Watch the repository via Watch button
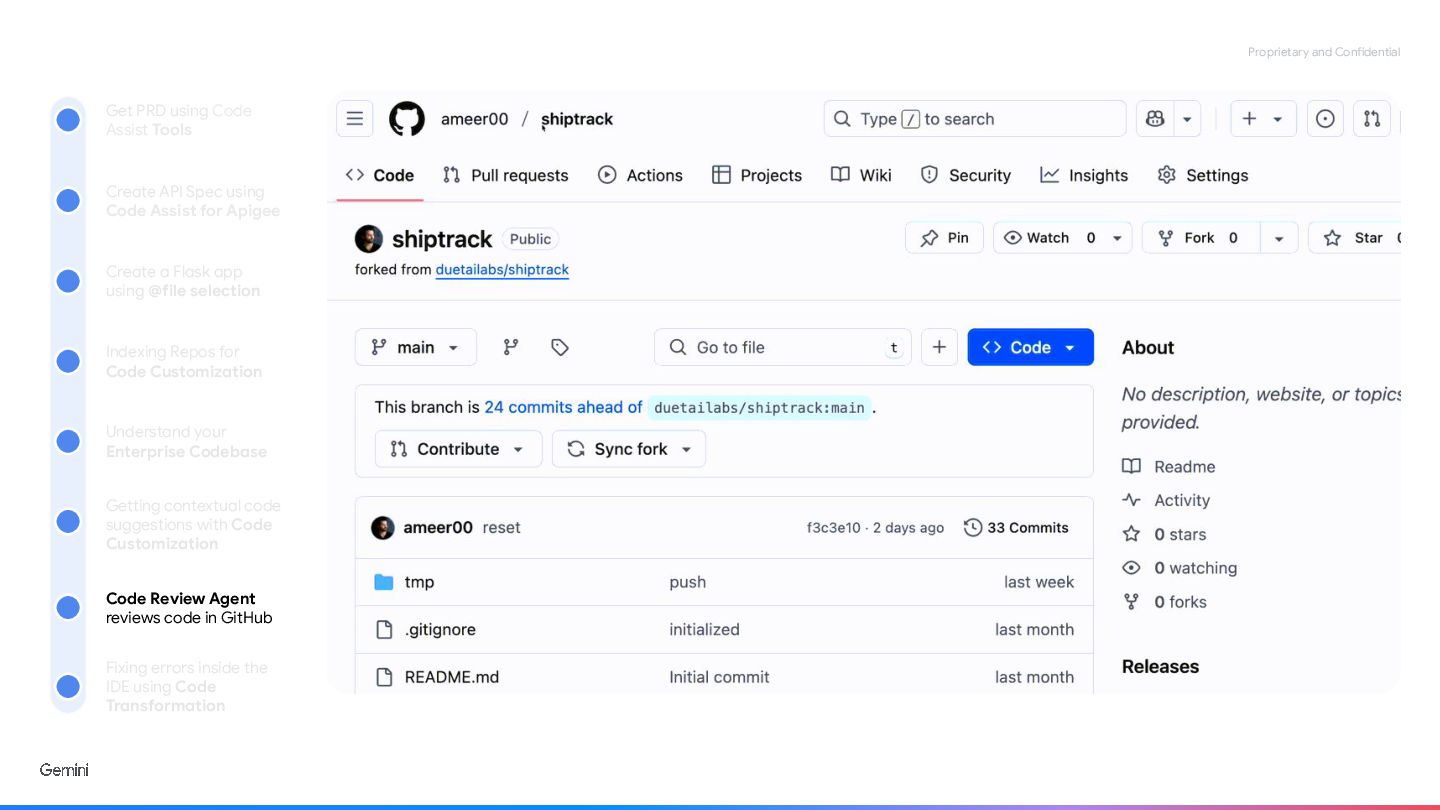1440x810 pixels. coord(1050,238)
